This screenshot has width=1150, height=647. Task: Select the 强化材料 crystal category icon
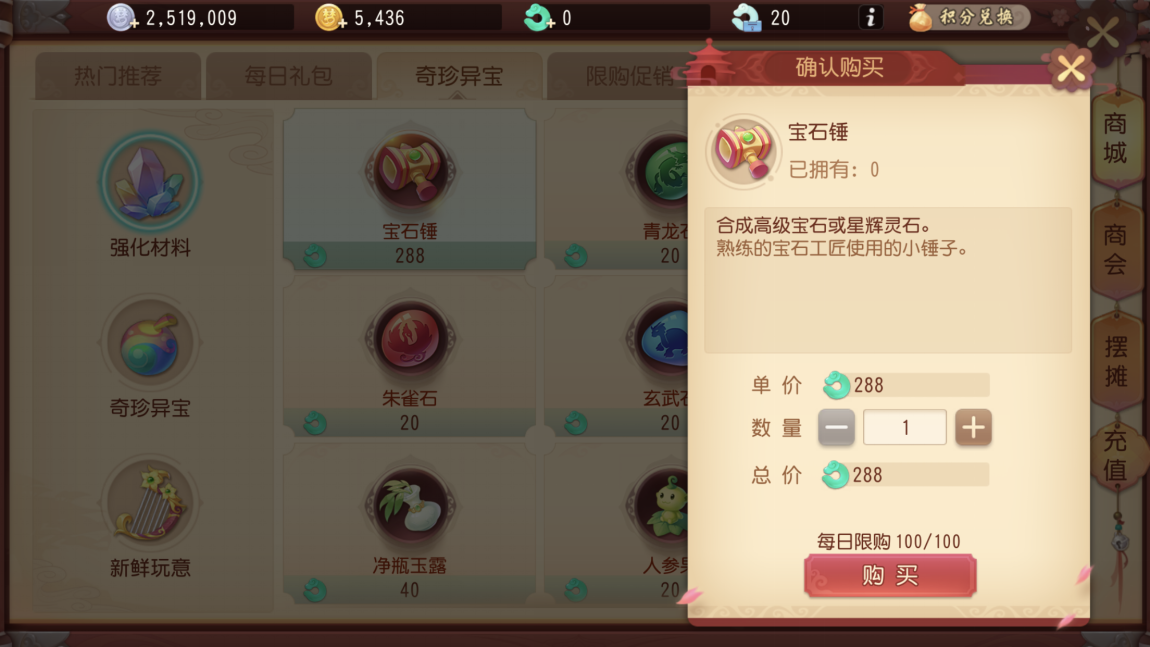pos(150,182)
